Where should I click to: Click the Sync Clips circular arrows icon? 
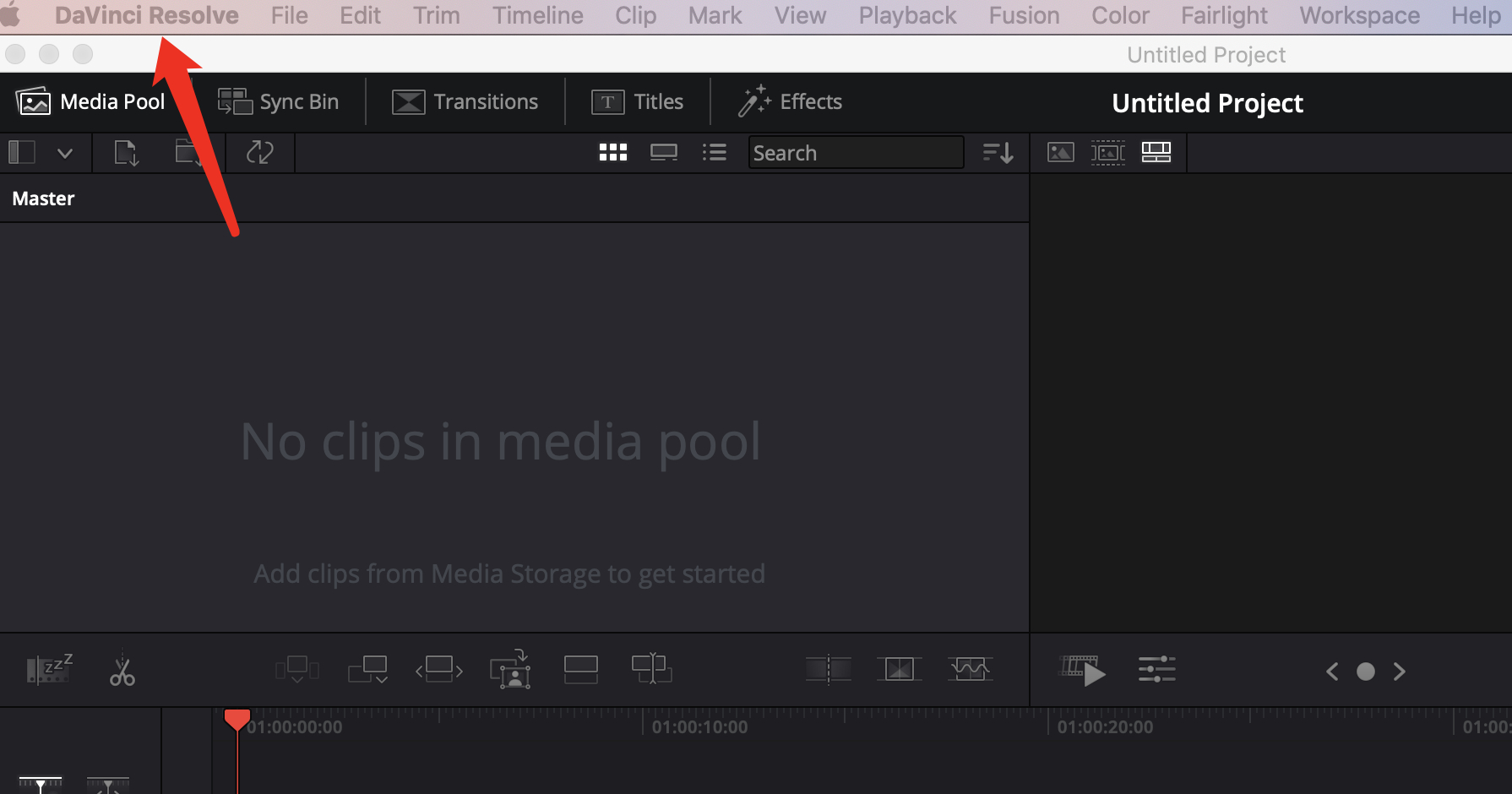coord(259,153)
